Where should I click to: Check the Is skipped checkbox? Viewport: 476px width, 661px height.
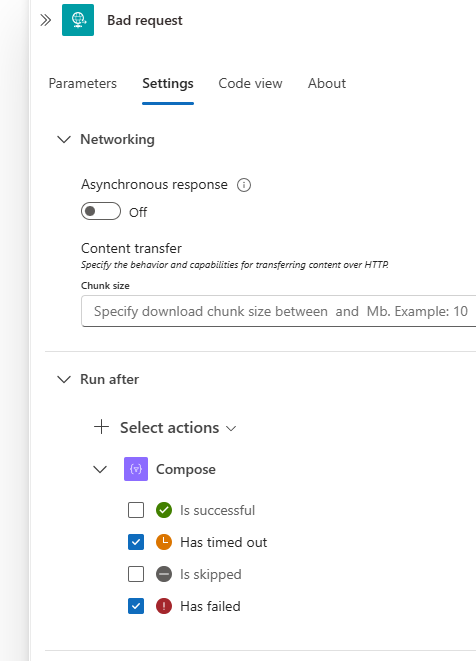pyautogui.click(x=136, y=574)
